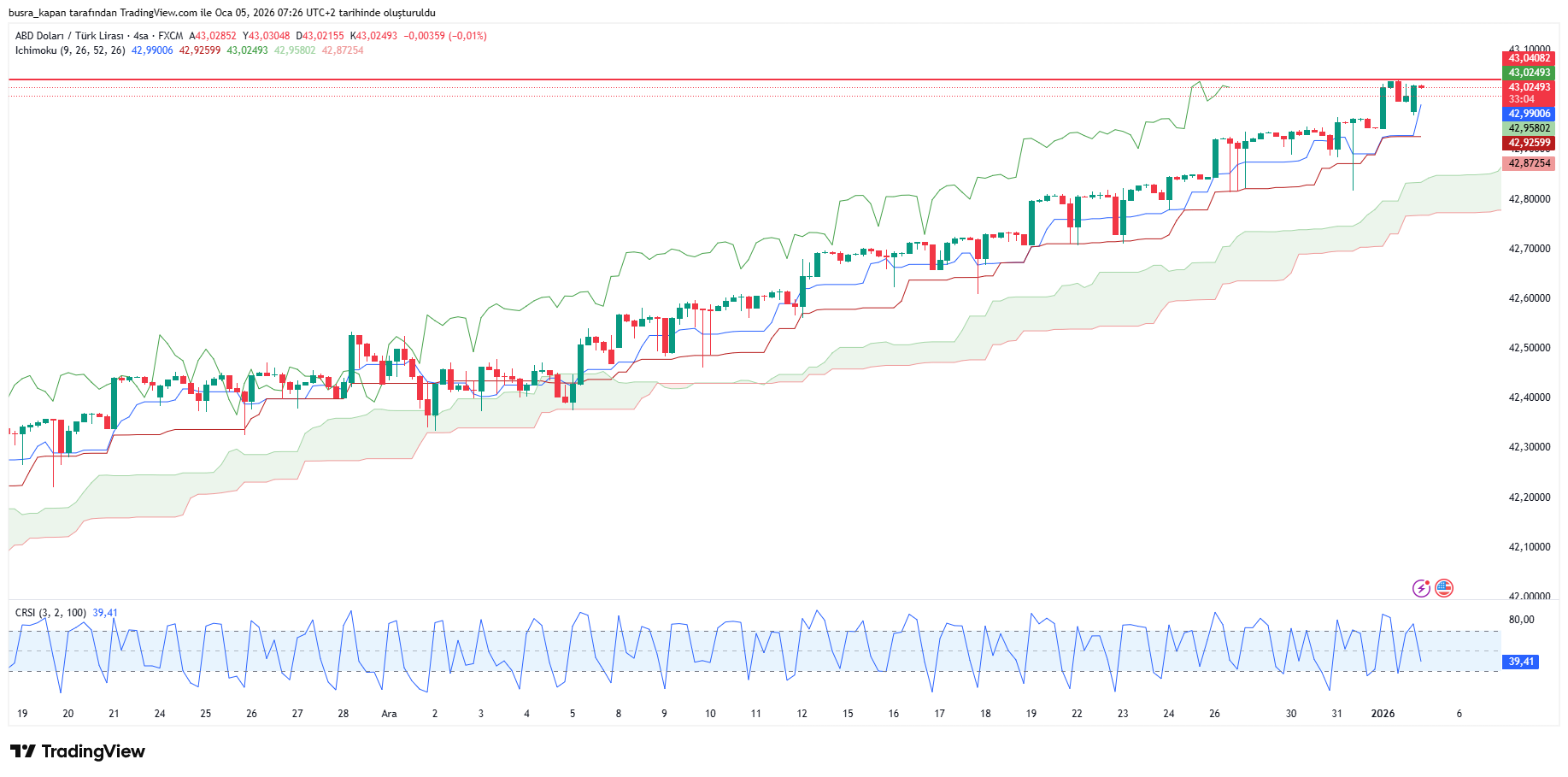Open the US flag economic event icon

1444,588
